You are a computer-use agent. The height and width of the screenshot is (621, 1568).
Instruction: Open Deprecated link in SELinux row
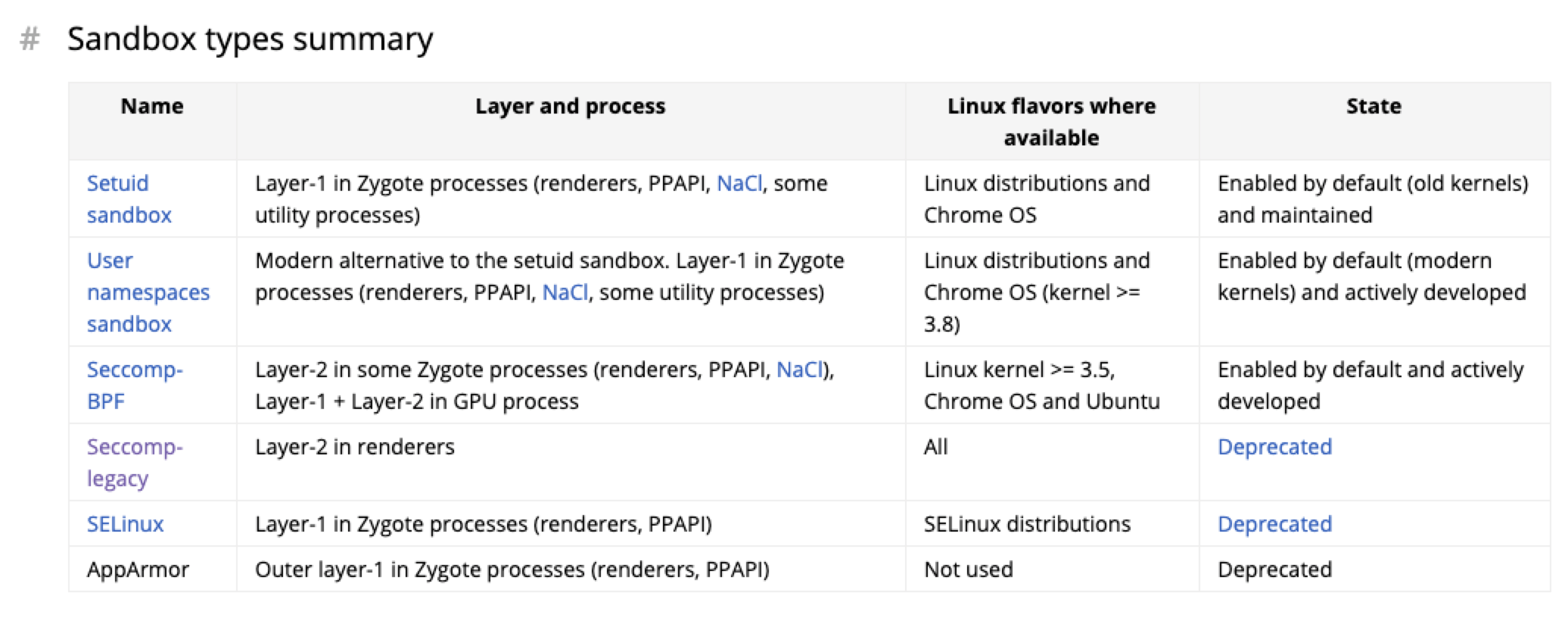pyautogui.click(x=1274, y=524)
